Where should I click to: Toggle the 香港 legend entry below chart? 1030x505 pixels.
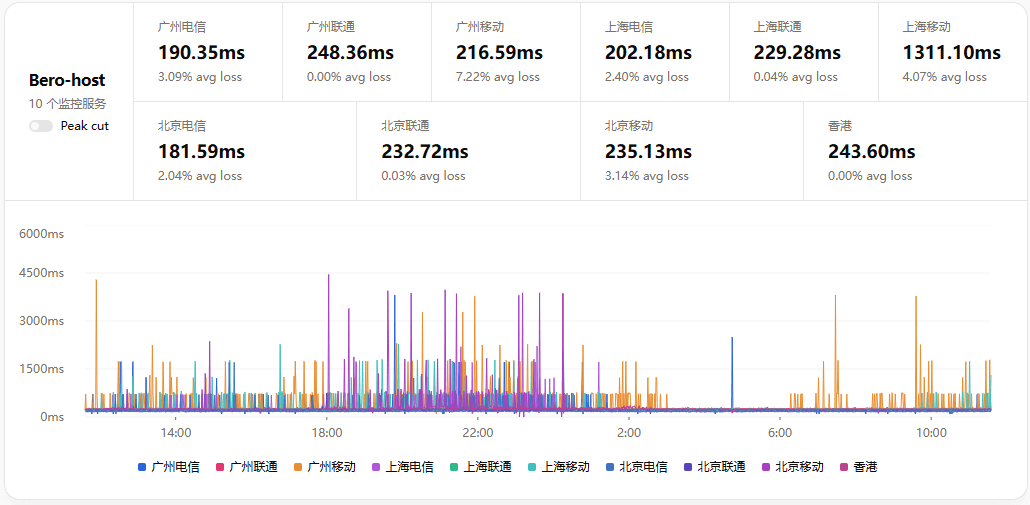point(858,467)
